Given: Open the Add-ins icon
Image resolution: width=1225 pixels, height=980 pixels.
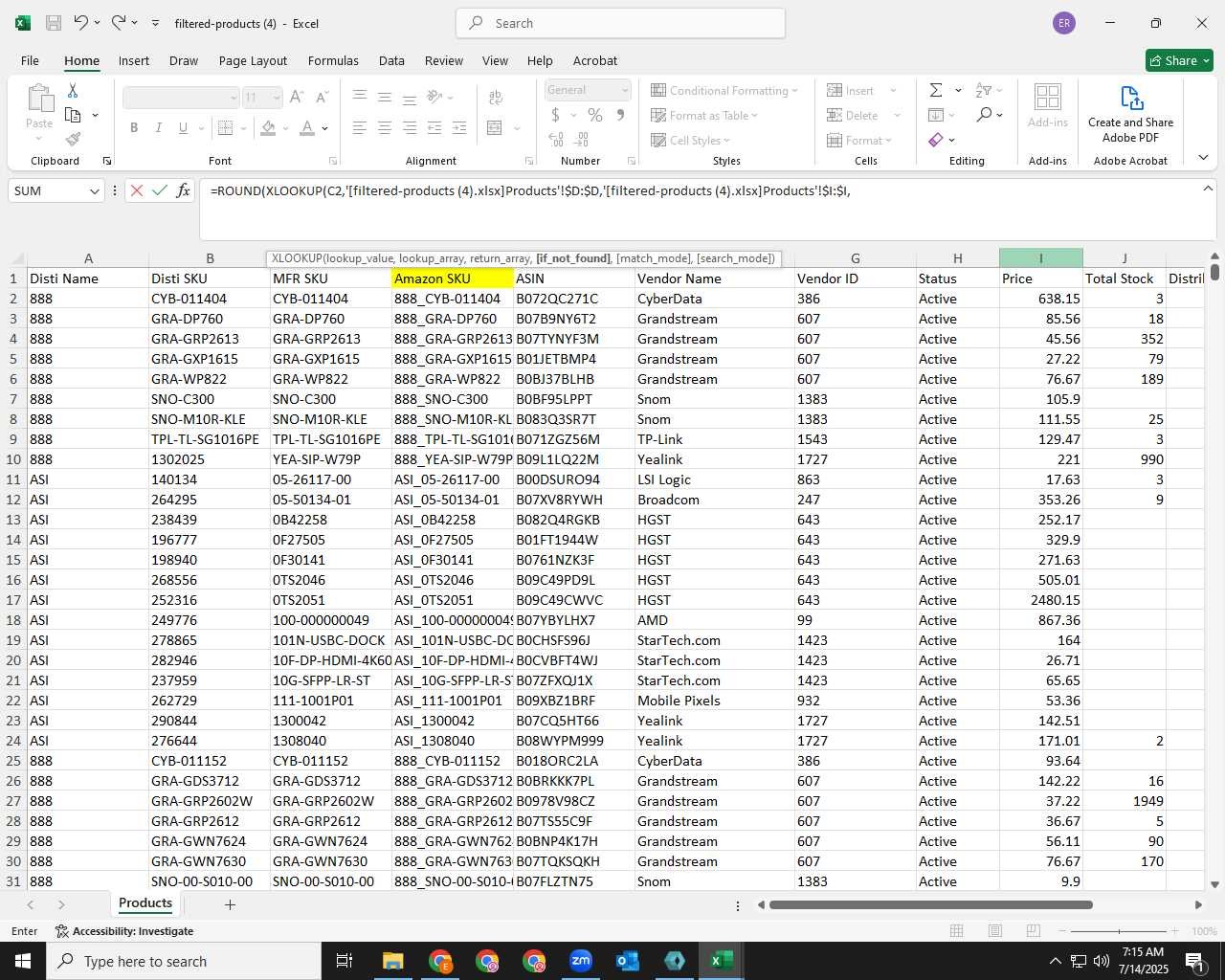Looking at the screenshot, I should coord(1048,97).
